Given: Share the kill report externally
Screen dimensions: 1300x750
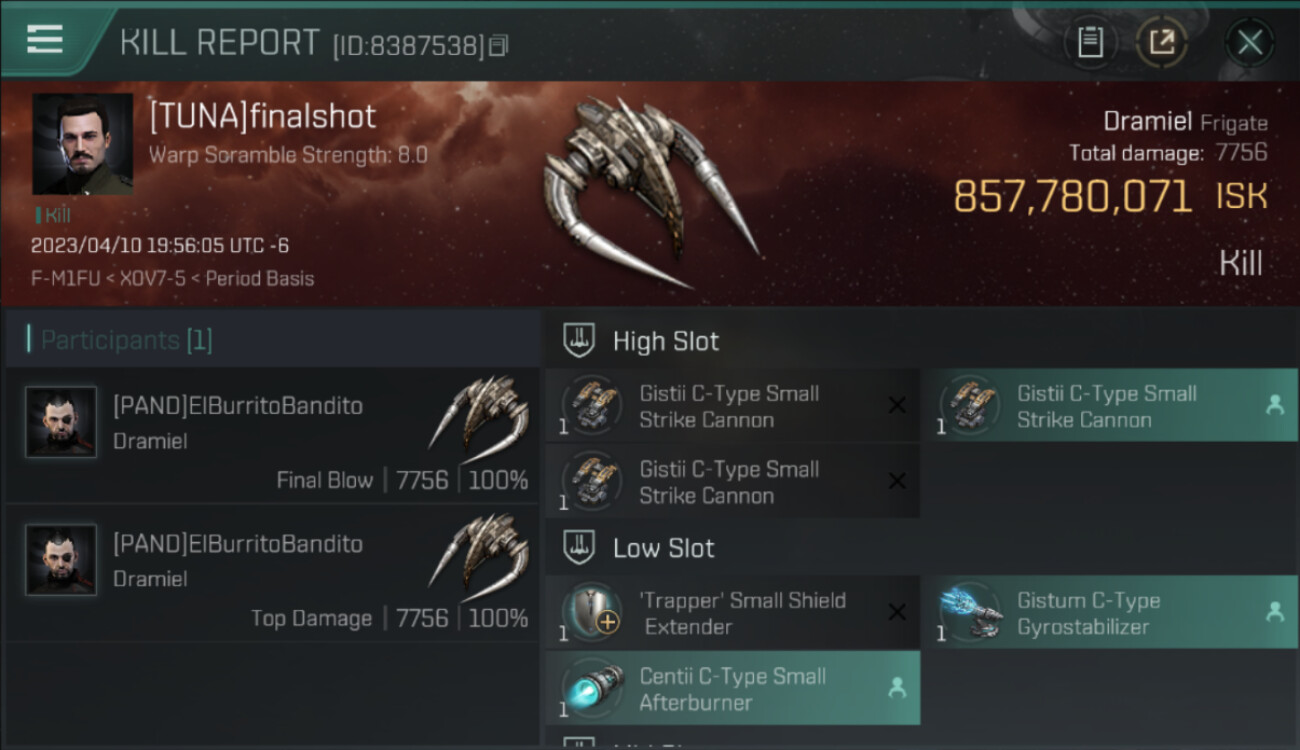Looking at the screenshot, I should pyautogui.click(x=1161, y=42).
